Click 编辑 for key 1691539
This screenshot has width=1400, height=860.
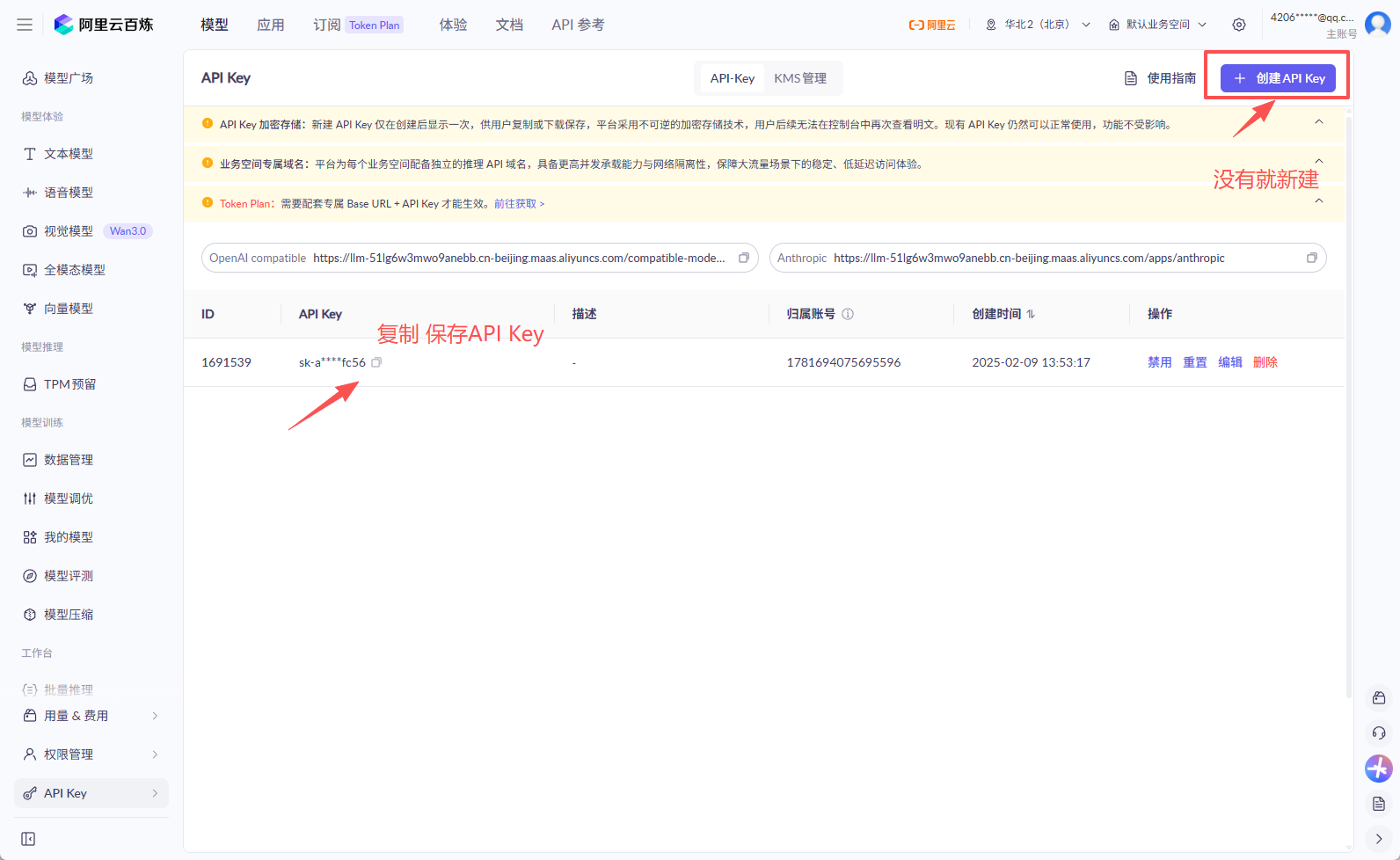point(1230,362)
